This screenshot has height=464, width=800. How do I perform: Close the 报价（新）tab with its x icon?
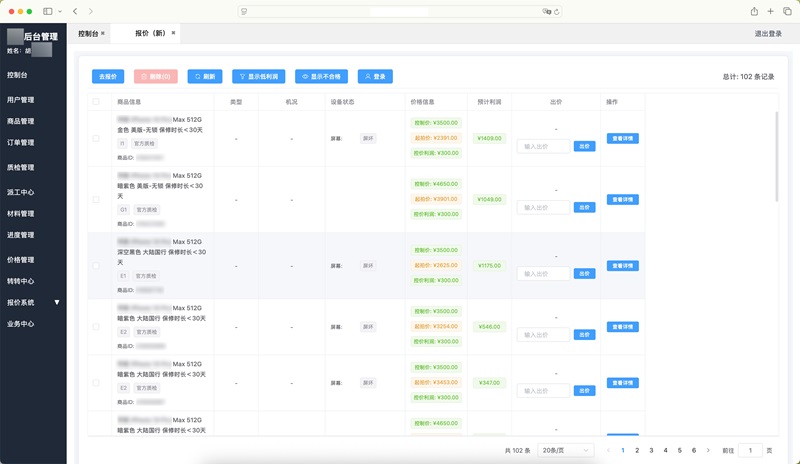point(174,33)
